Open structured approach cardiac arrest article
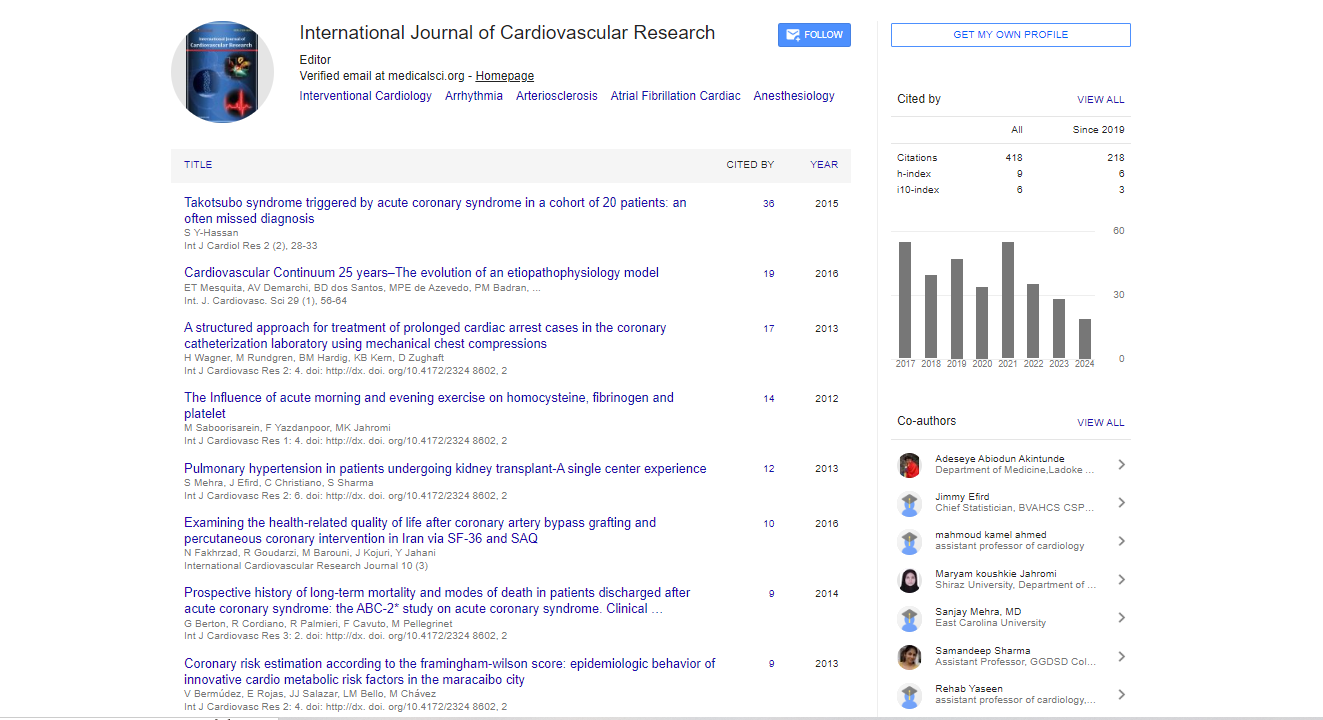The image size is (1323, 720). tap(425, 335)
